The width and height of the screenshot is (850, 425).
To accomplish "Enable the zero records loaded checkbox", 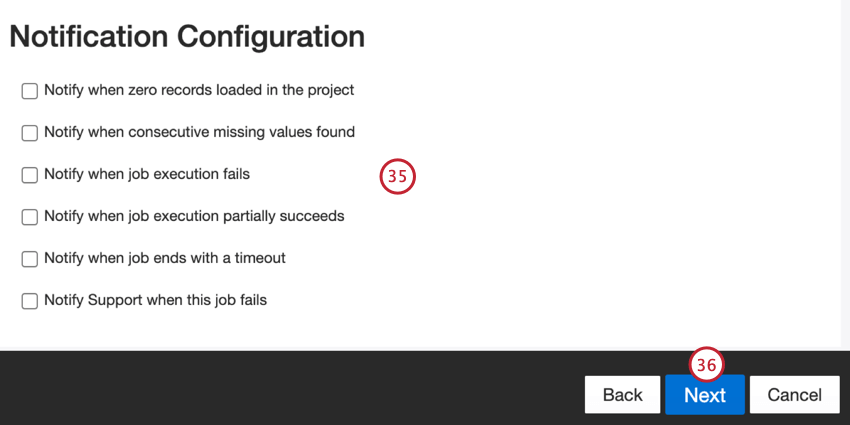I will point(30,91).
